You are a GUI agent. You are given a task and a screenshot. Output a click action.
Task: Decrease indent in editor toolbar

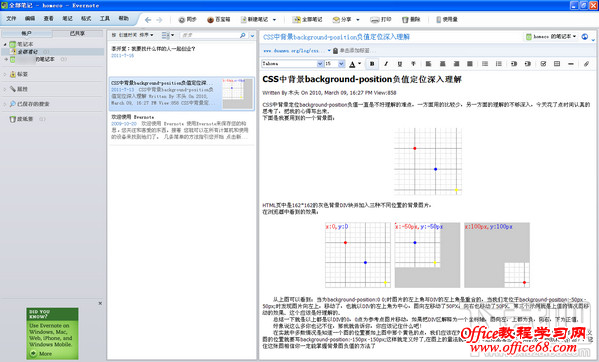click(x=514, y=64)
